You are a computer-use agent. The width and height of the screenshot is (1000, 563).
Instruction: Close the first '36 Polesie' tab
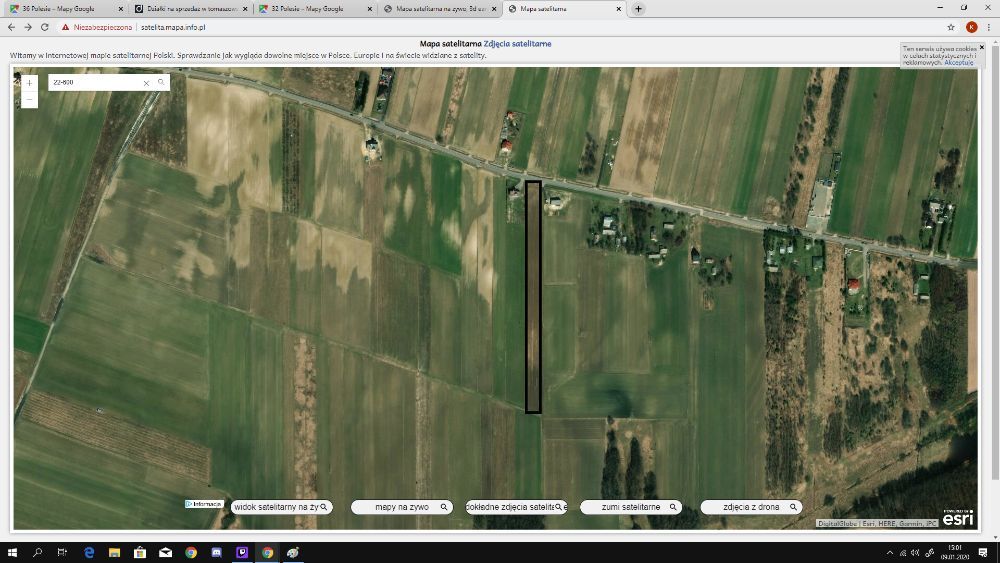(121, 9)
